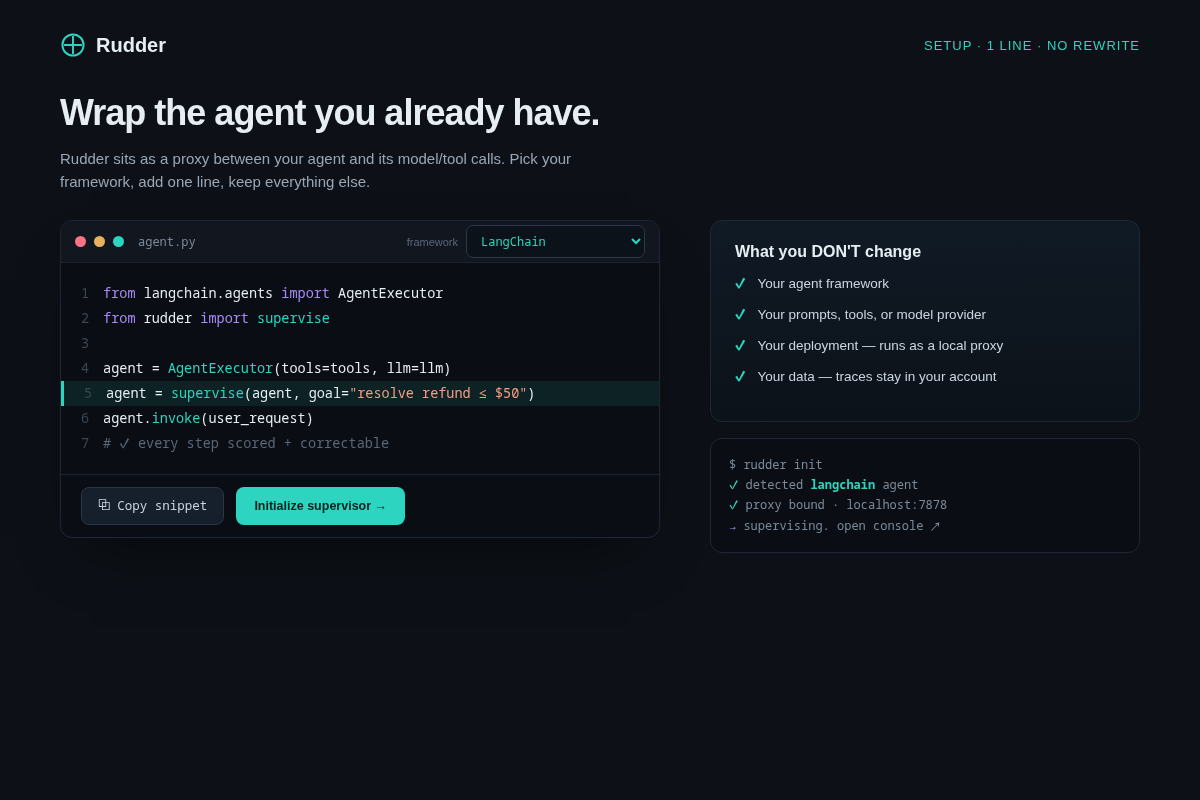The height and width of the screenshot is (800, 1200).
Task: Click checkmark beside 'Your prompts, tools' item
Action: tap(740, 315)
